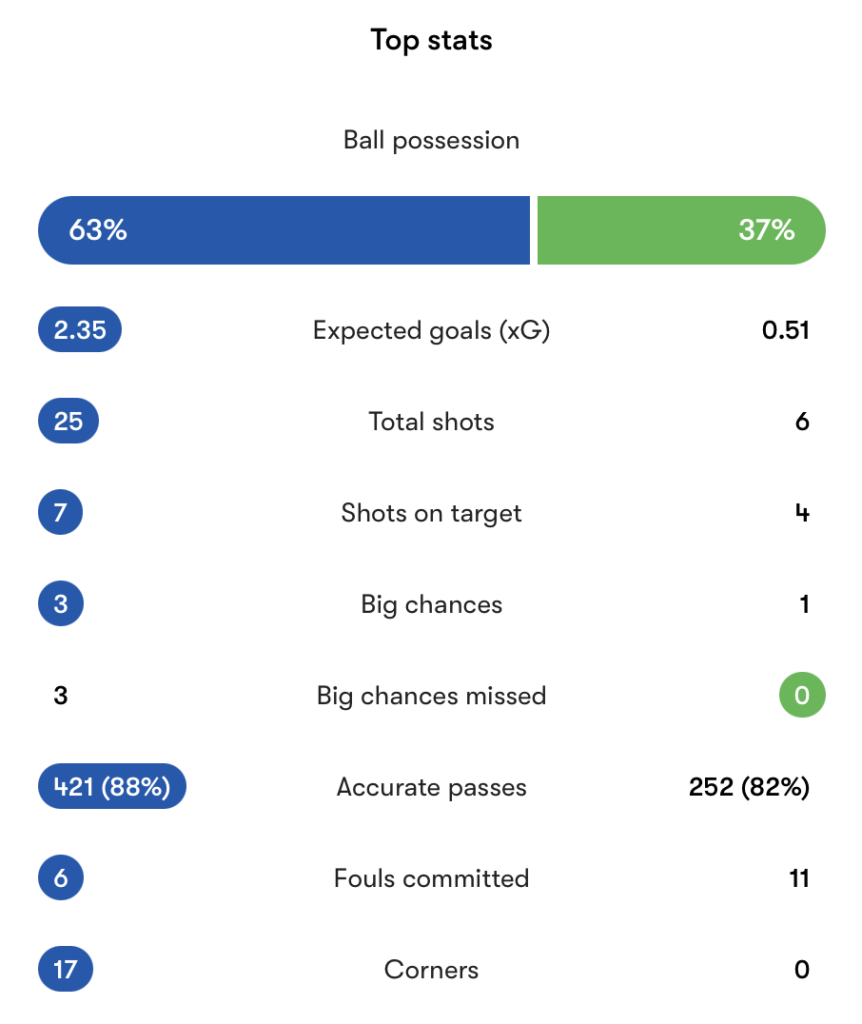Screen dimensions: 862x1024
Task: Click the green 37% possession bar
Action: (681, 230)
